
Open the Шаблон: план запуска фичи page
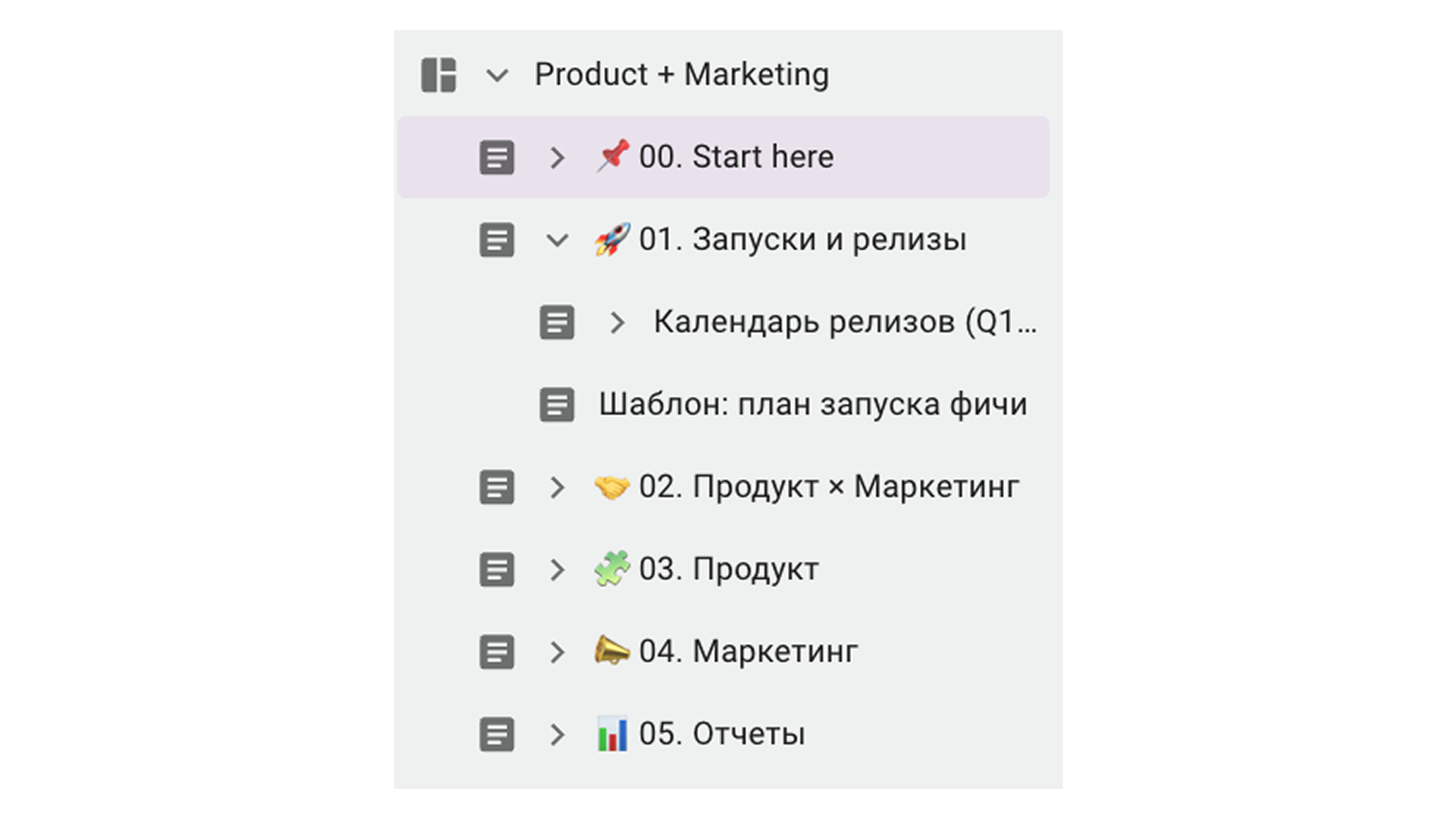(x=812, y=405)
